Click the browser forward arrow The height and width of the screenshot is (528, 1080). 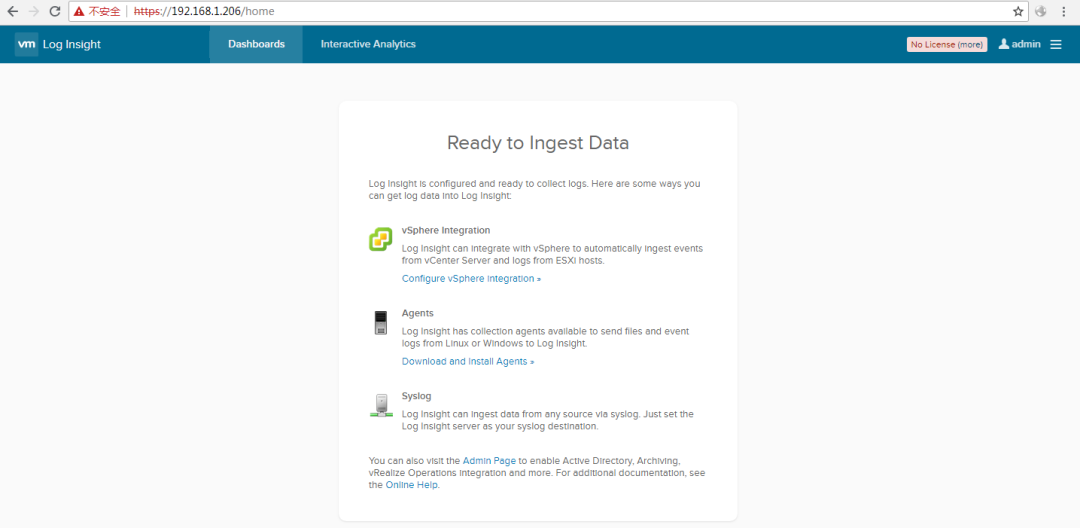point(34,11)
